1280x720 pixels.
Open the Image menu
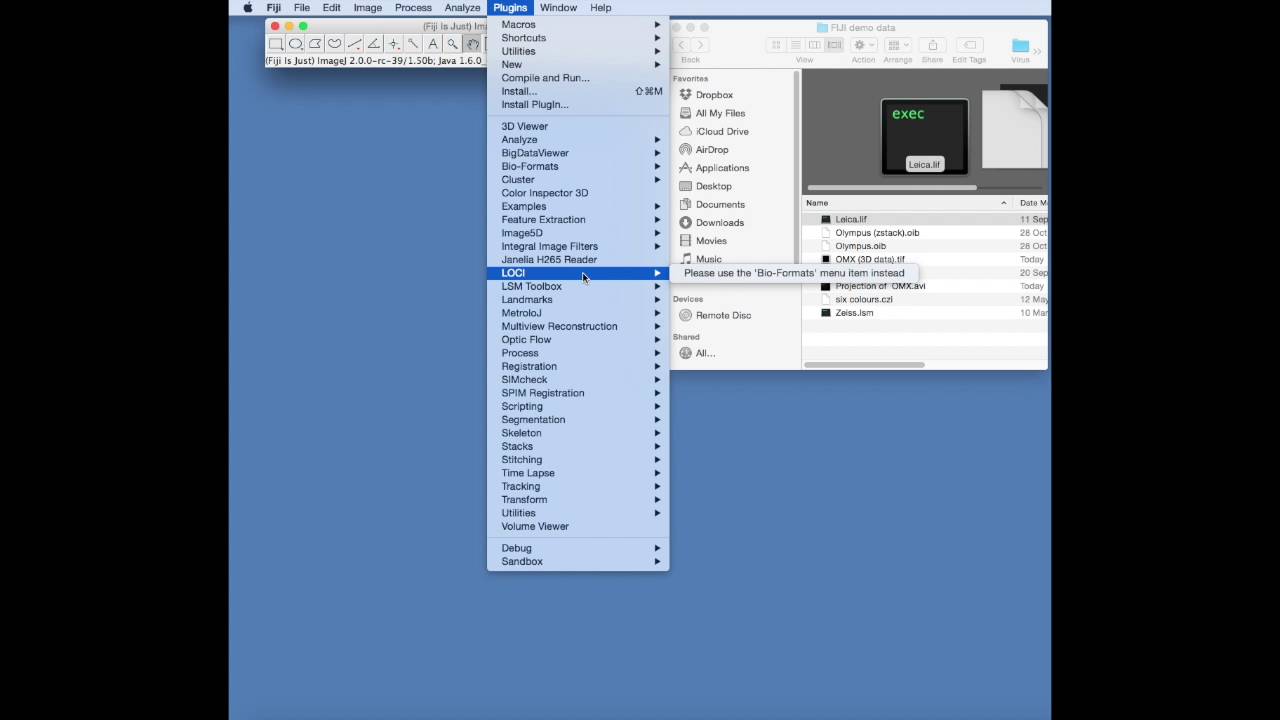click(367, 7)
